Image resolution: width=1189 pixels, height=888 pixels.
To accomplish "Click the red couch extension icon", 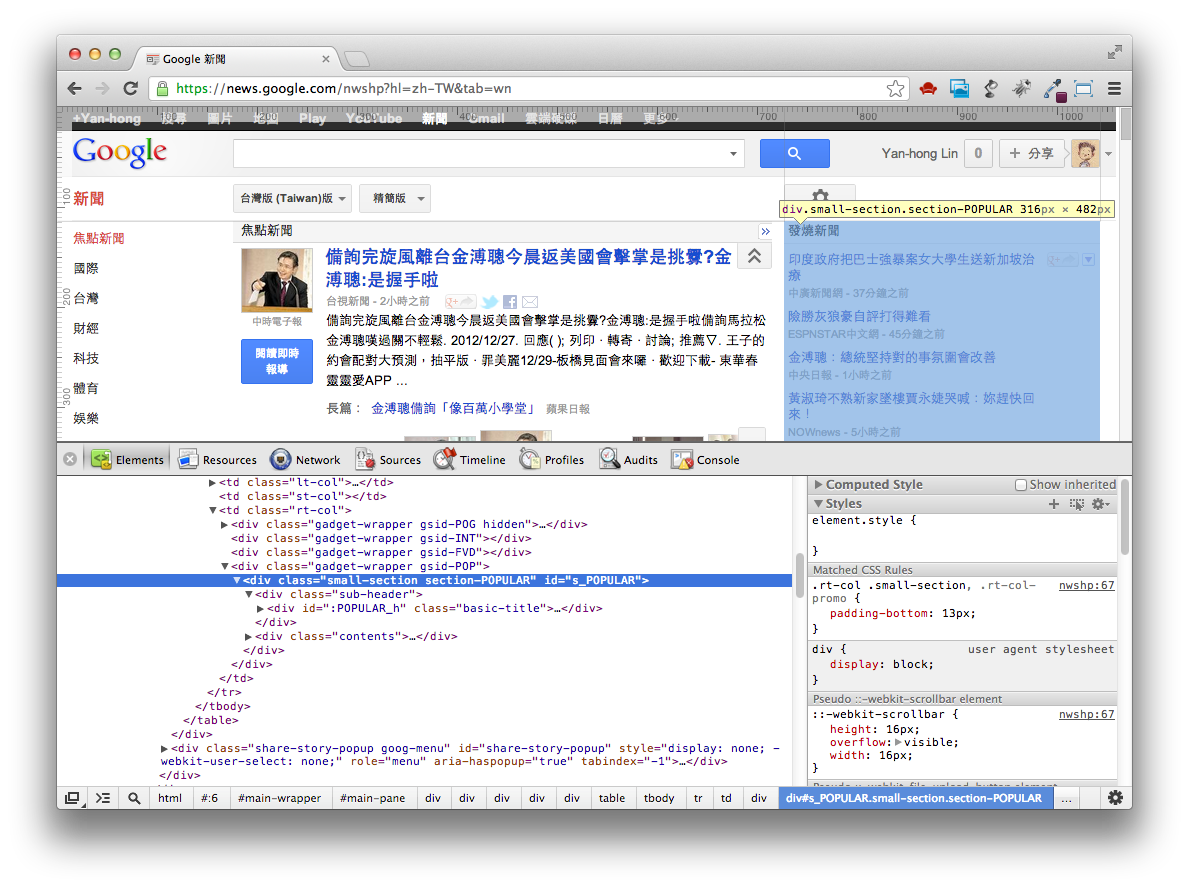I will (927, 89).
